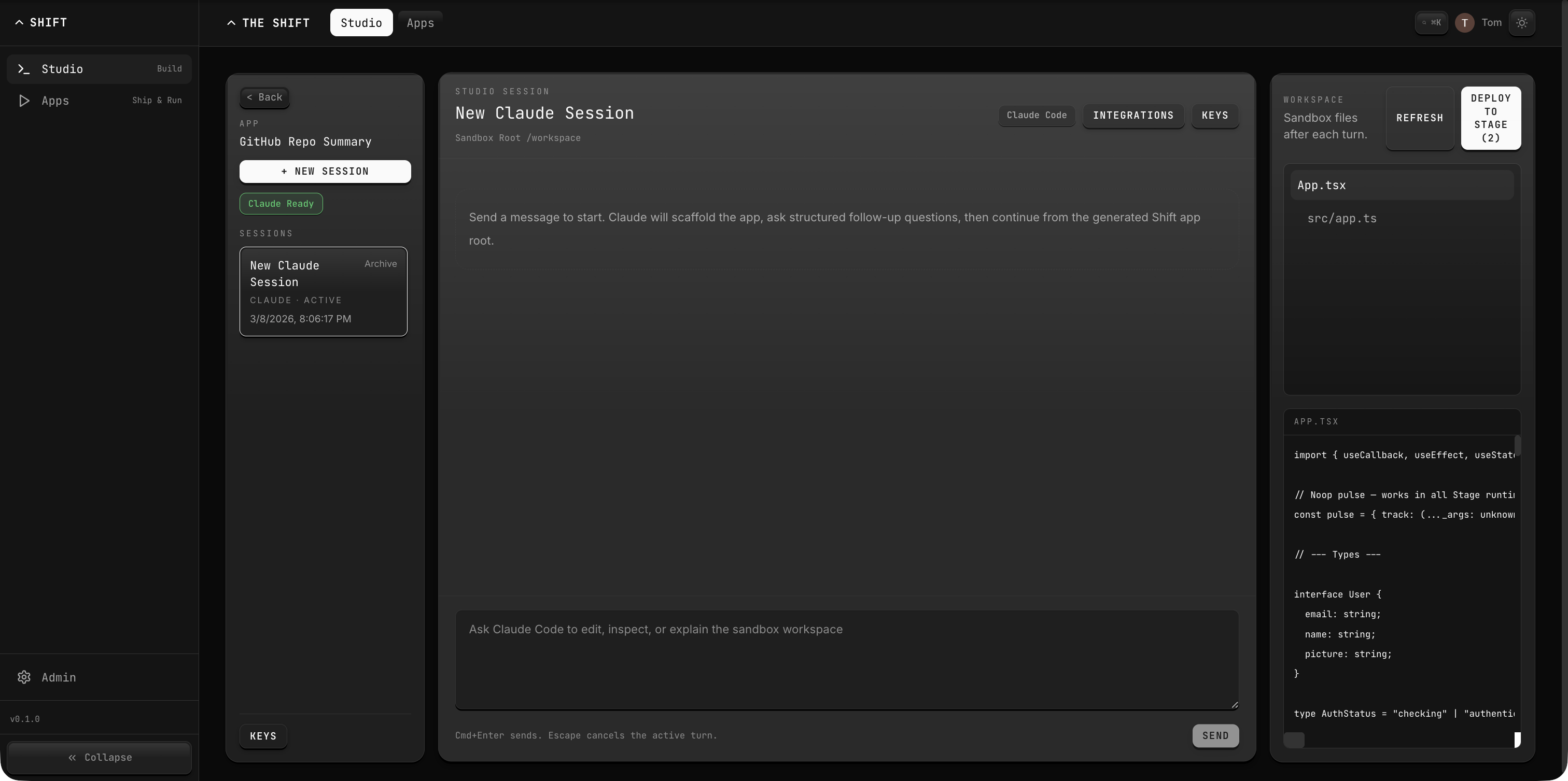Deploy to Stage (2)
Viewport: 1568px width, 781px height.
[1491, 119]
